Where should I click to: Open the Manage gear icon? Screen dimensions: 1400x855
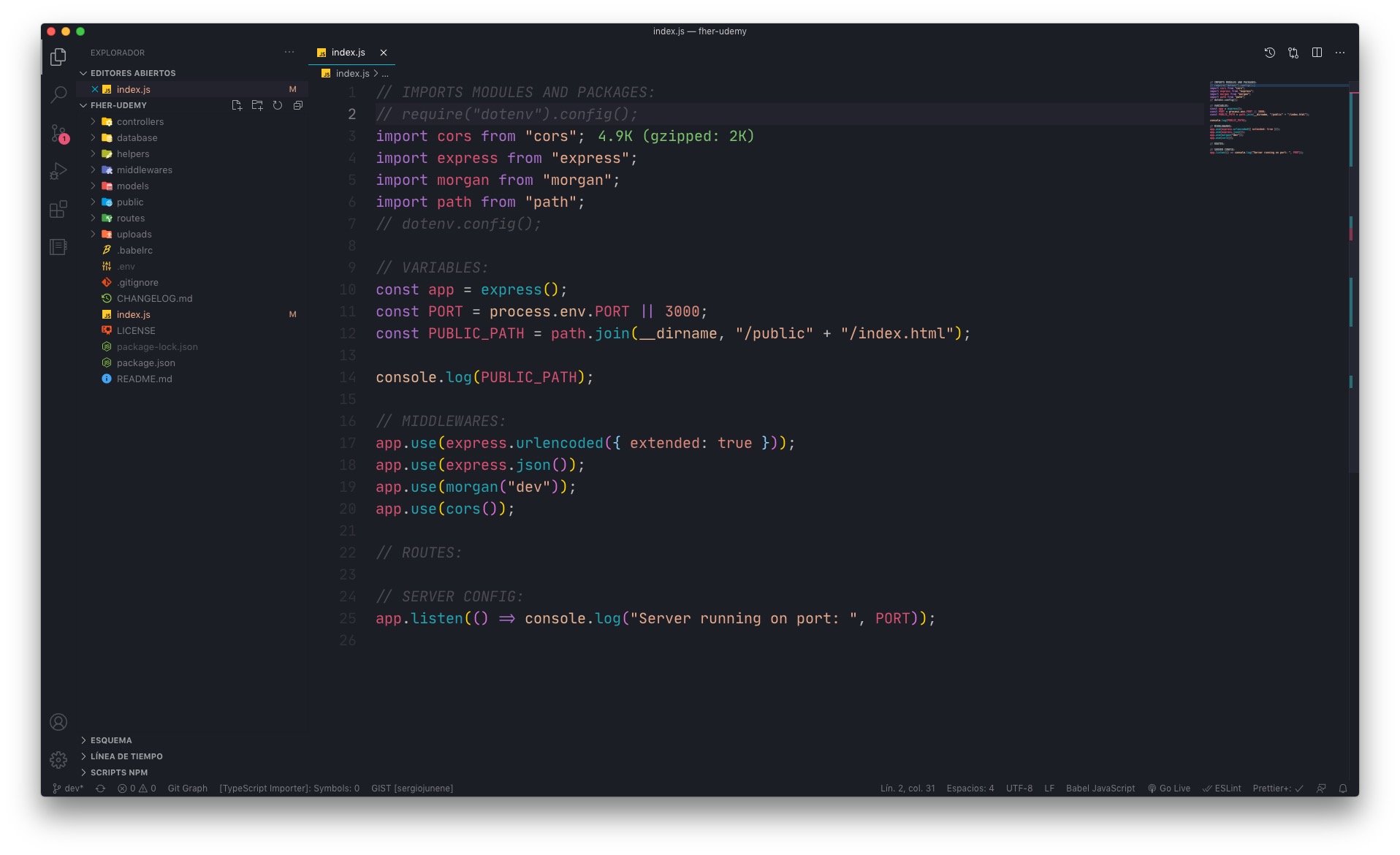(58, 760)
